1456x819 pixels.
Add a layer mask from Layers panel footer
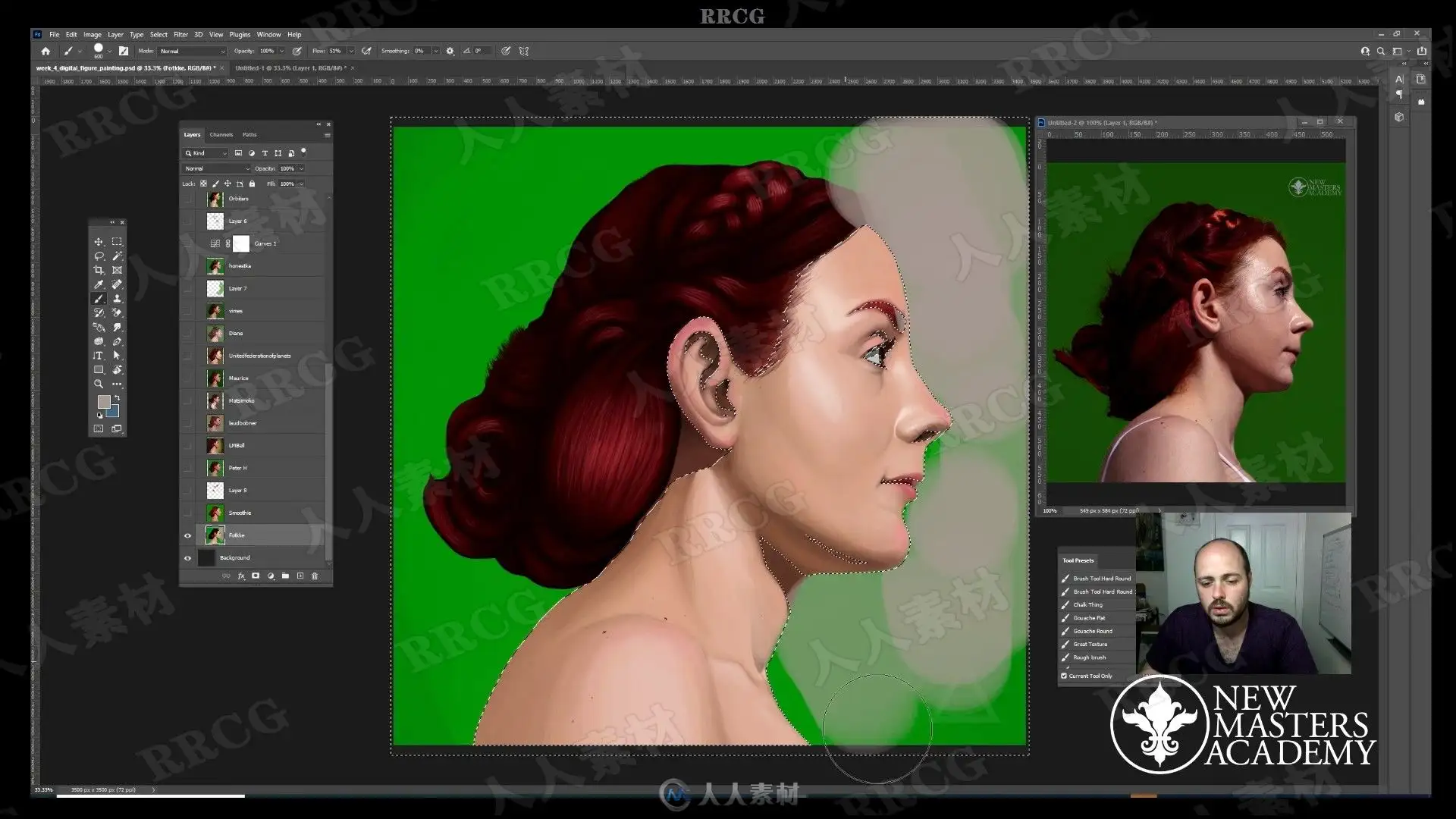tap(256, 576)
